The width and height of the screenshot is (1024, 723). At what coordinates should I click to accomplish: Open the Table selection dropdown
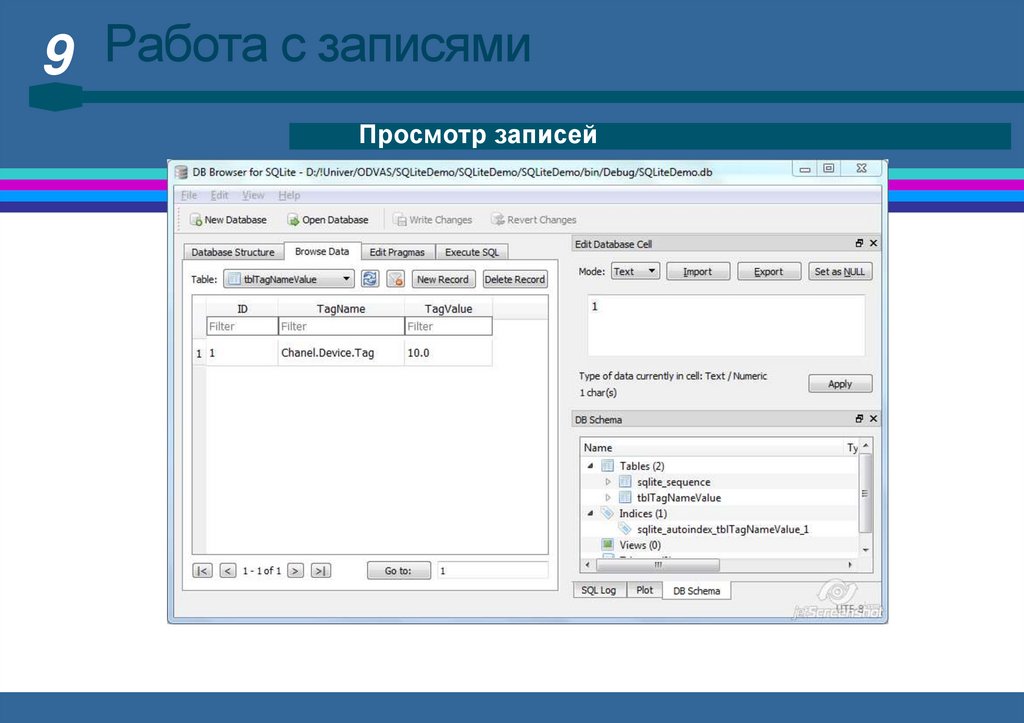[x=288, y=280]
